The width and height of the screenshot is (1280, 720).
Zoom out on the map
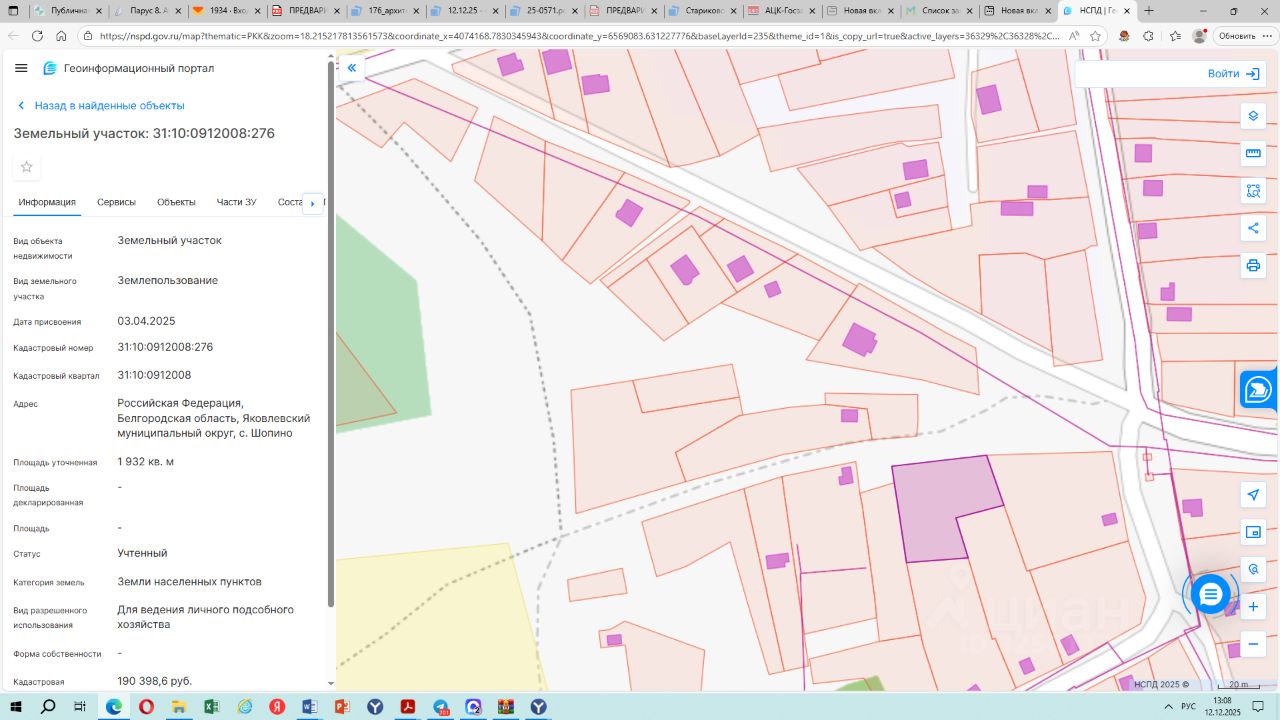coord(1253,644)
